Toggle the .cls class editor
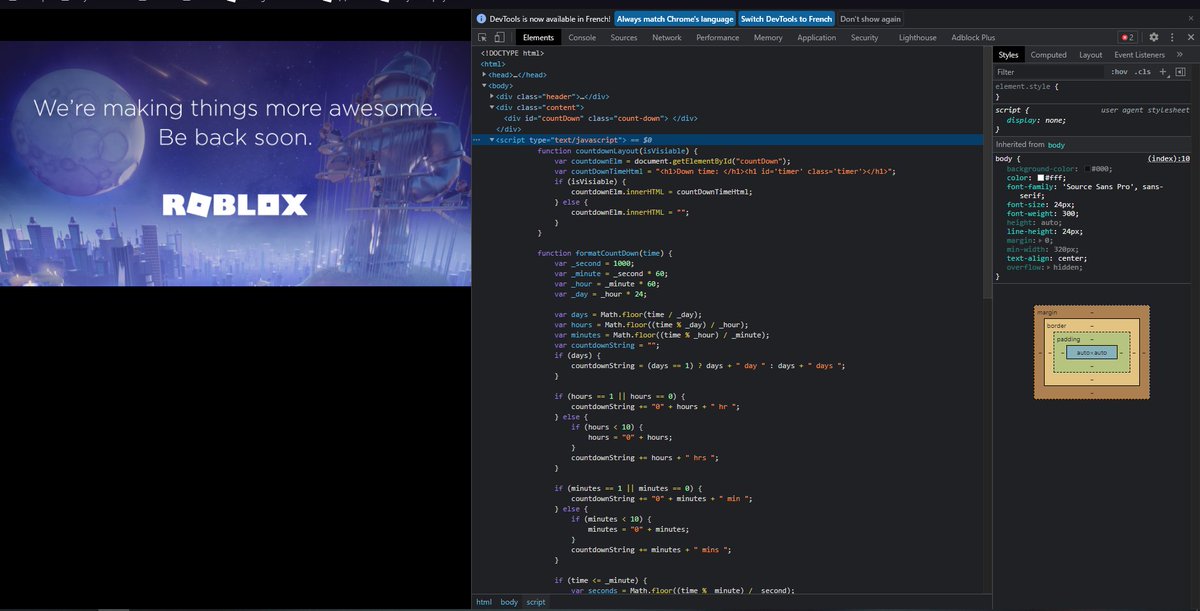Image resolution: width=1200 pixels, height=611 pixels. (1142, 72)
